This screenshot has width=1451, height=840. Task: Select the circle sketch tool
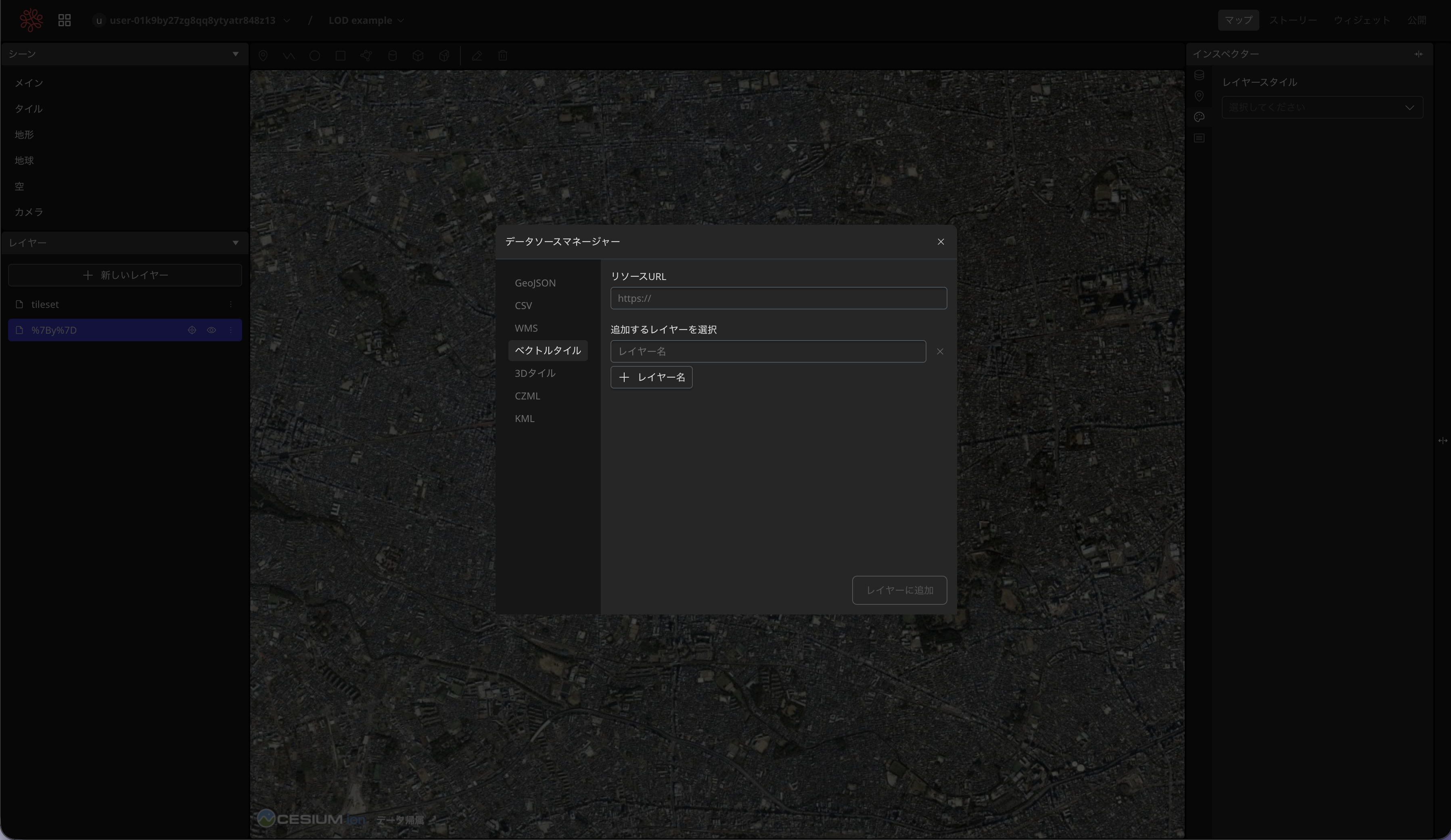(314, 56)
